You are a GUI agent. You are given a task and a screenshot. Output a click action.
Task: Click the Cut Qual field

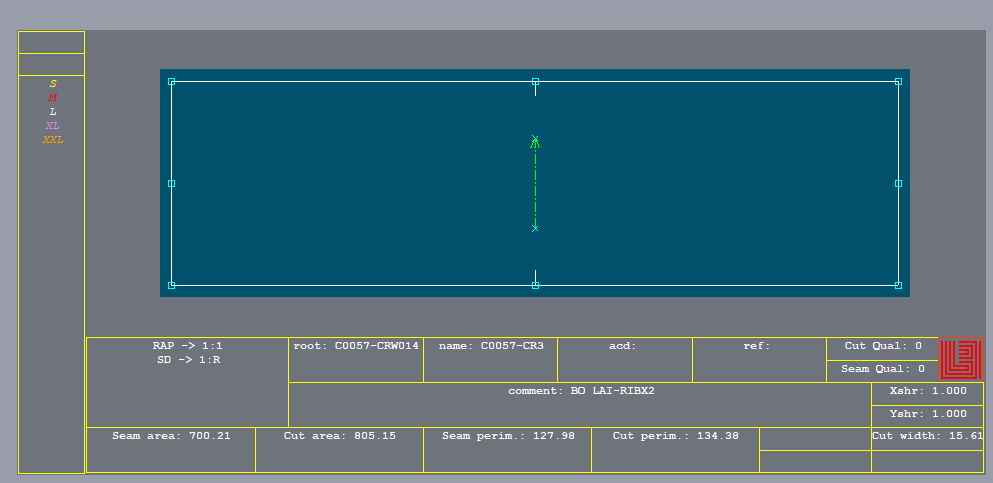[882, 347]
